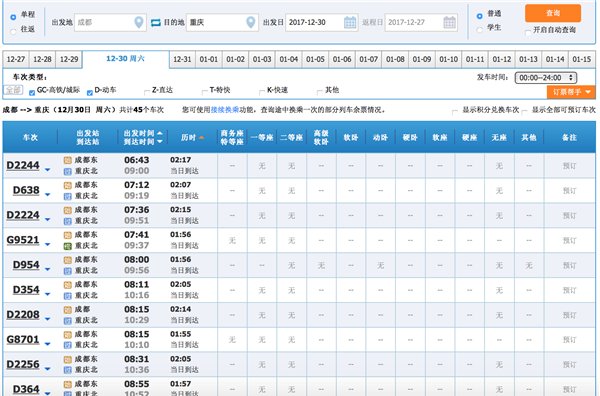Enable 开启自动查询 auto query checkbox
The width and height of the screenshot is (600, 396).
528,33
